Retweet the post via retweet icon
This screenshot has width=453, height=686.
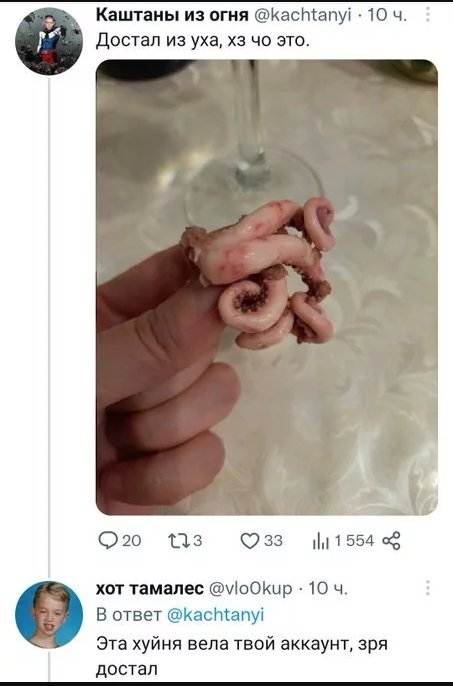point(179,541)
